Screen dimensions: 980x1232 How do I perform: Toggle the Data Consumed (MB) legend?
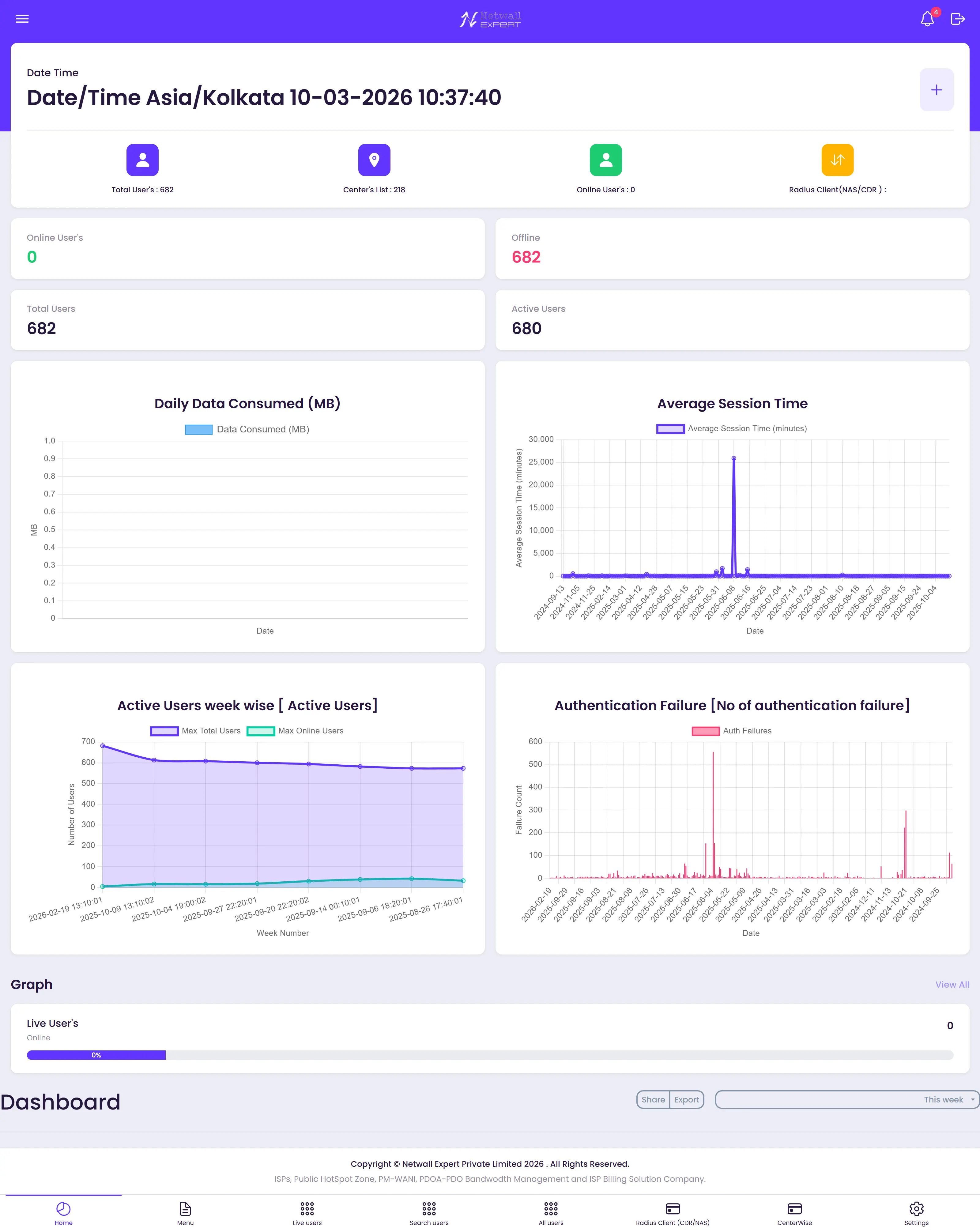(247, 428)
